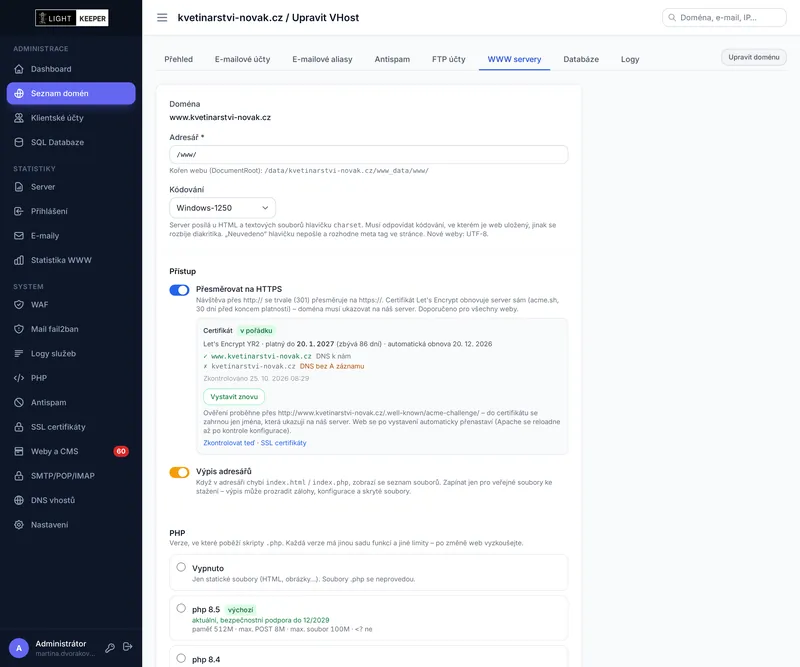
Task: Open Nastavení in the sidebar
Action: tap(71, 525)
